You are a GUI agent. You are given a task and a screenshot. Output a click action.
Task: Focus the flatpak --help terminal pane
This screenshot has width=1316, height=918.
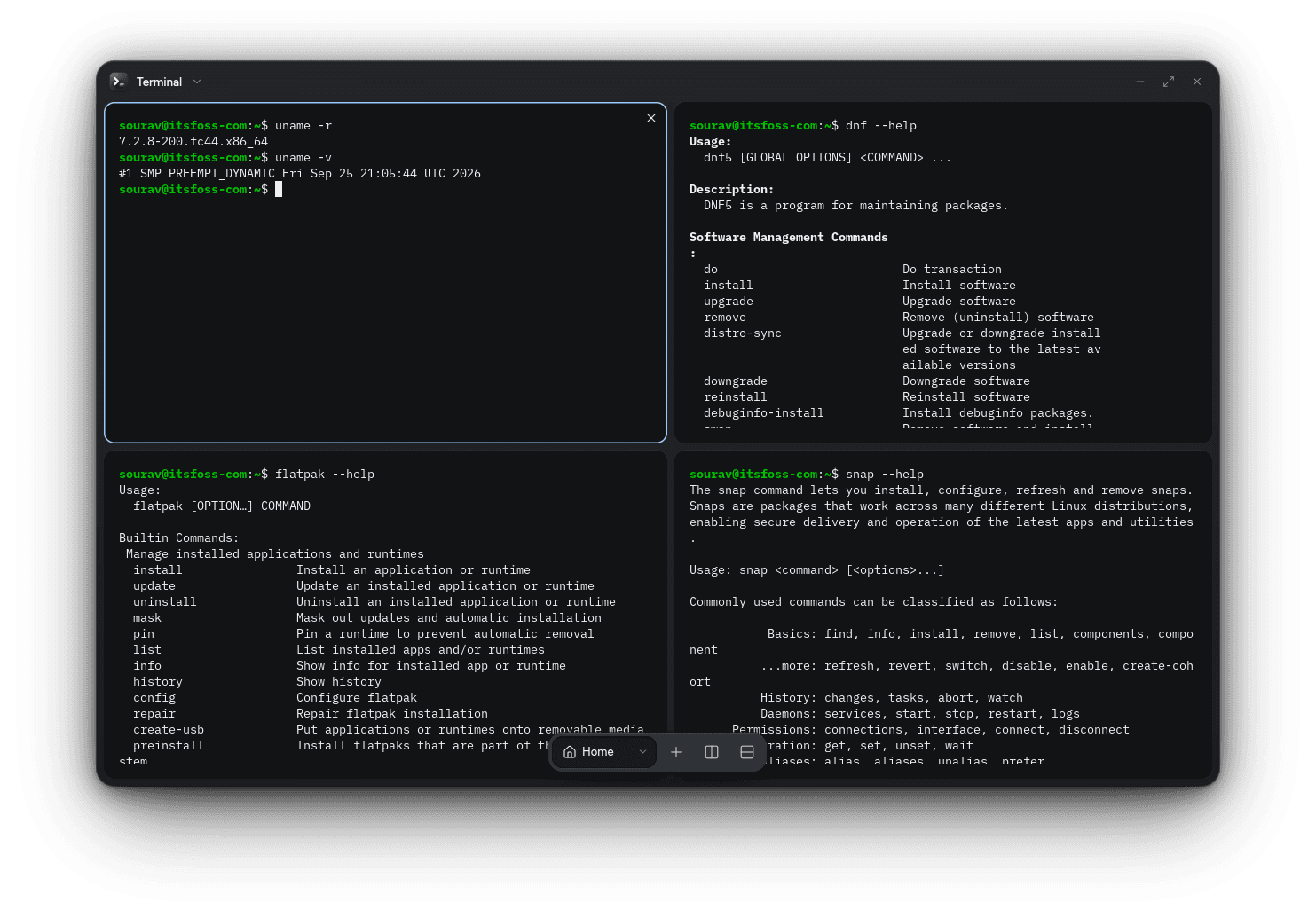point(385,615)
